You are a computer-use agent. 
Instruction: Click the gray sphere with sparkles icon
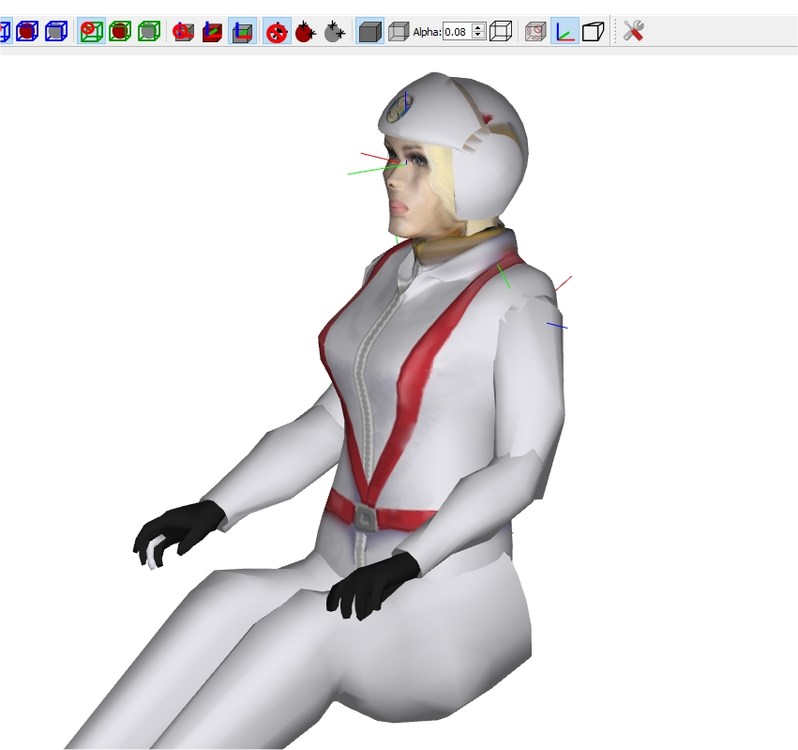click(x=334, y=32)
